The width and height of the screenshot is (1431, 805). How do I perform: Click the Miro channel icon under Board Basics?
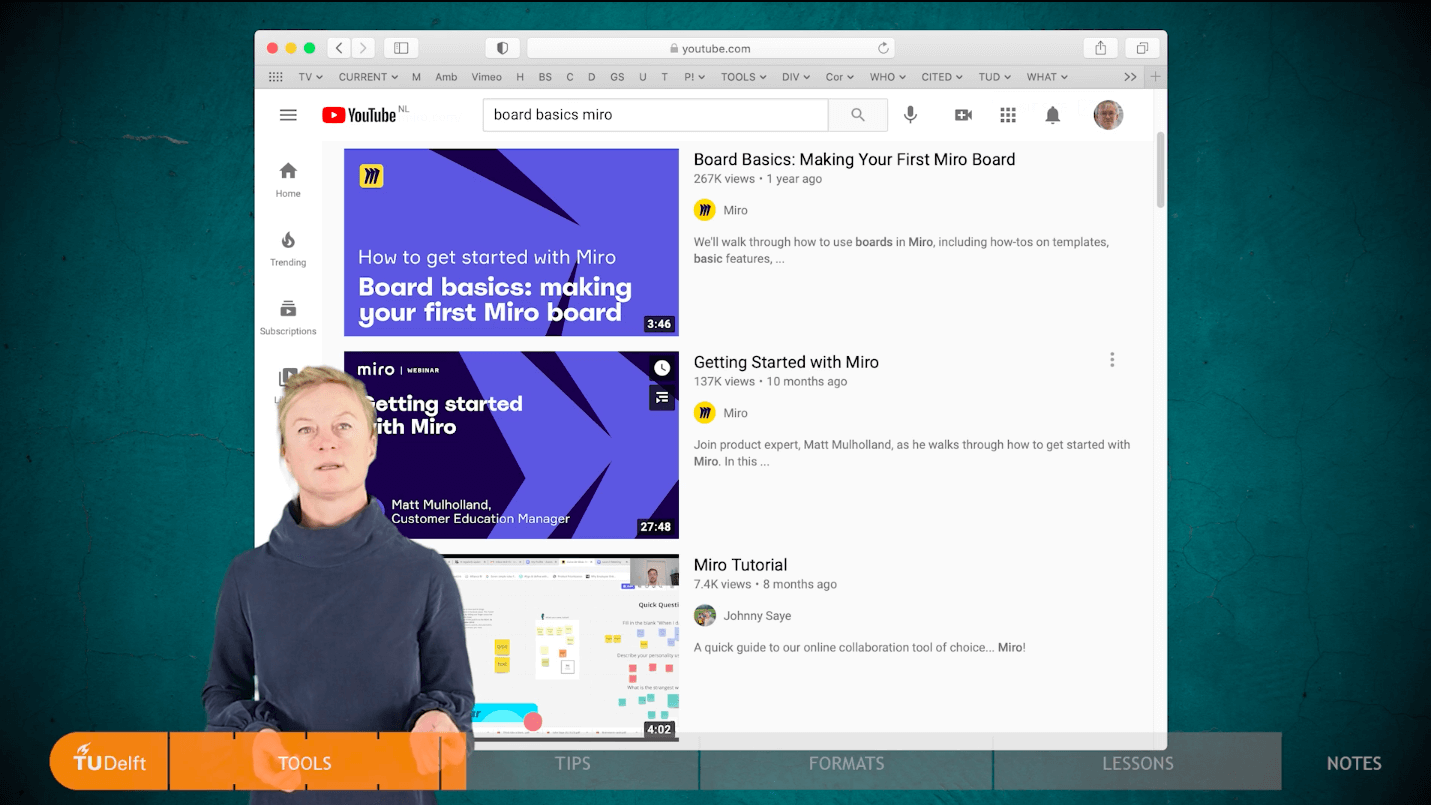(x=705, y=210)
